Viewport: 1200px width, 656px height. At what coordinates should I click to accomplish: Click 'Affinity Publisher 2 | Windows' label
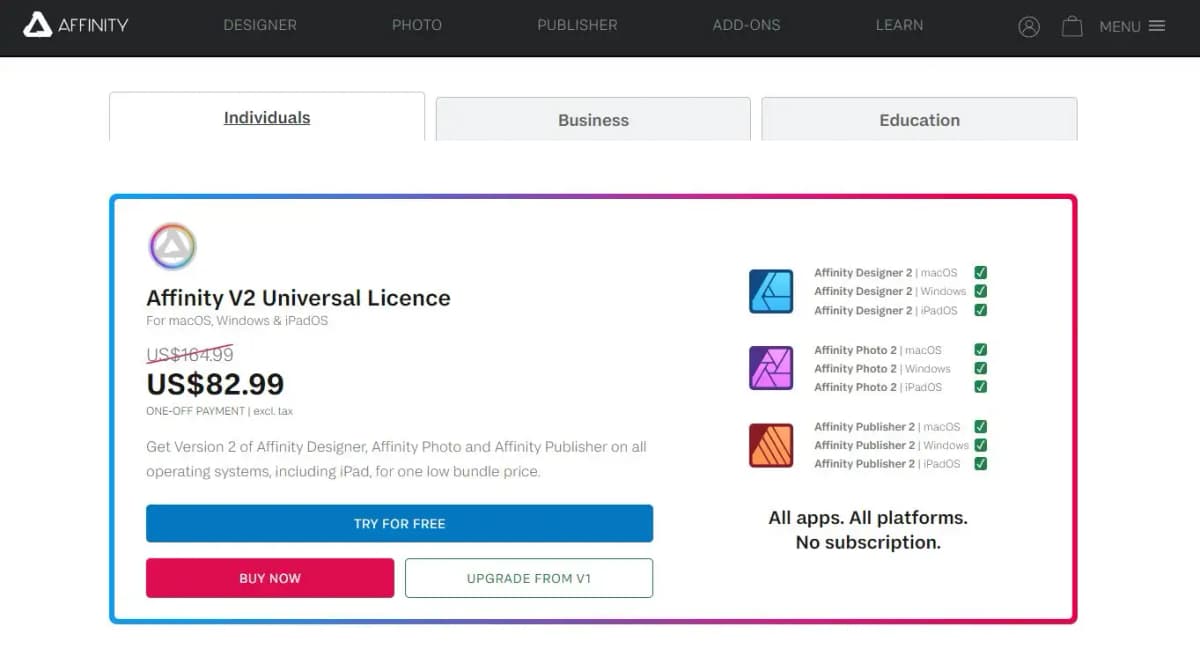click(x=892, y=445)
